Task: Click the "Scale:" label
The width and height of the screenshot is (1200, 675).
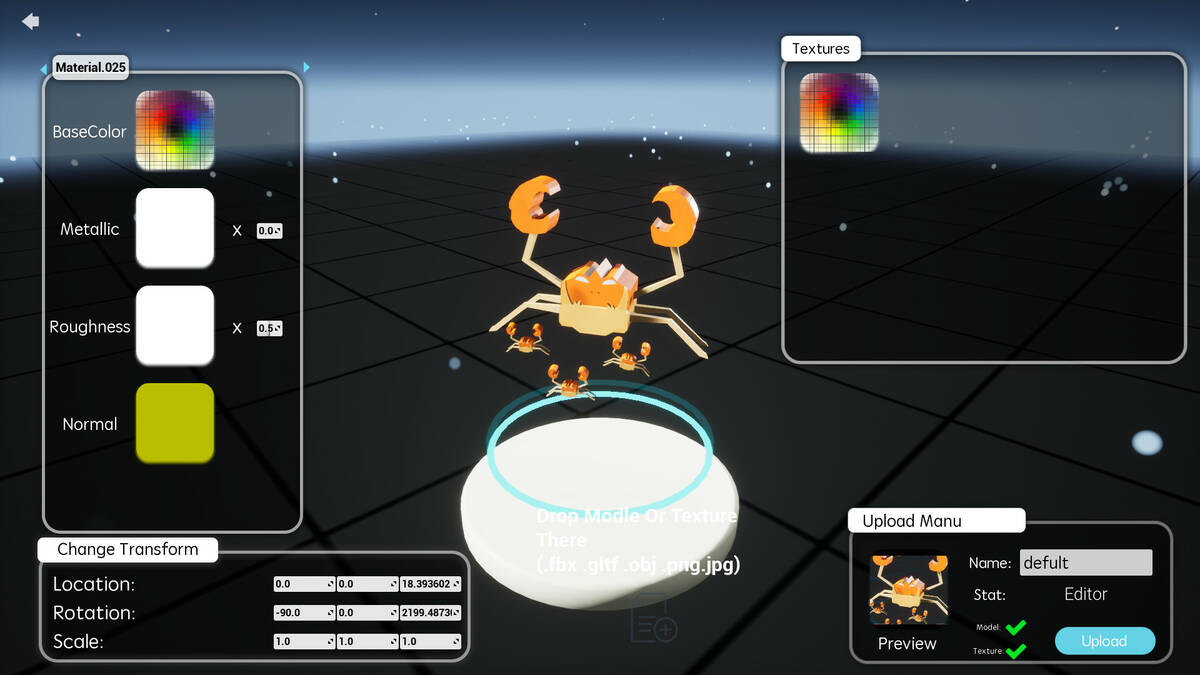Action: coord(79,642)
